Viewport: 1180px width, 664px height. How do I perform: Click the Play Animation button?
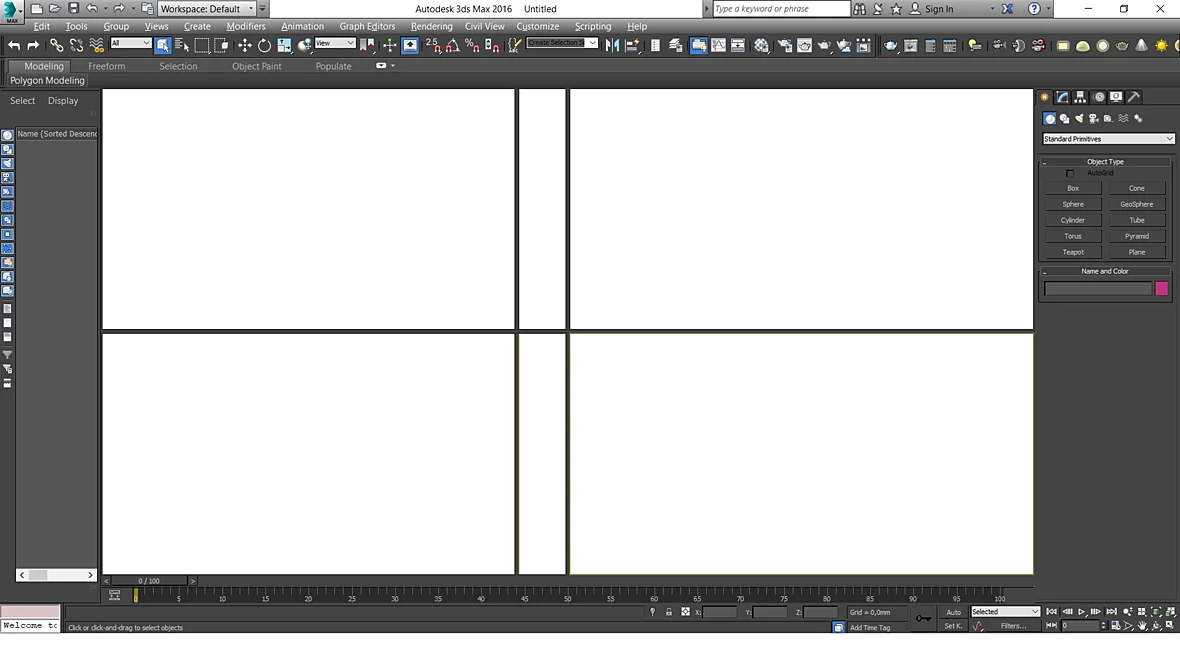tap(1081, 612)
